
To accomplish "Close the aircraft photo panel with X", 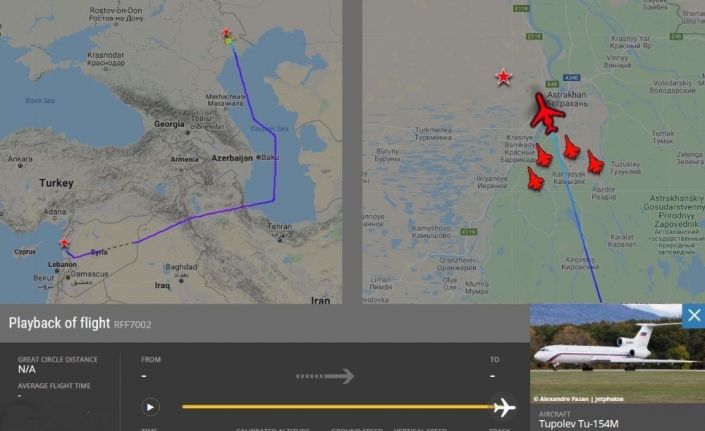I will point(693,316).
